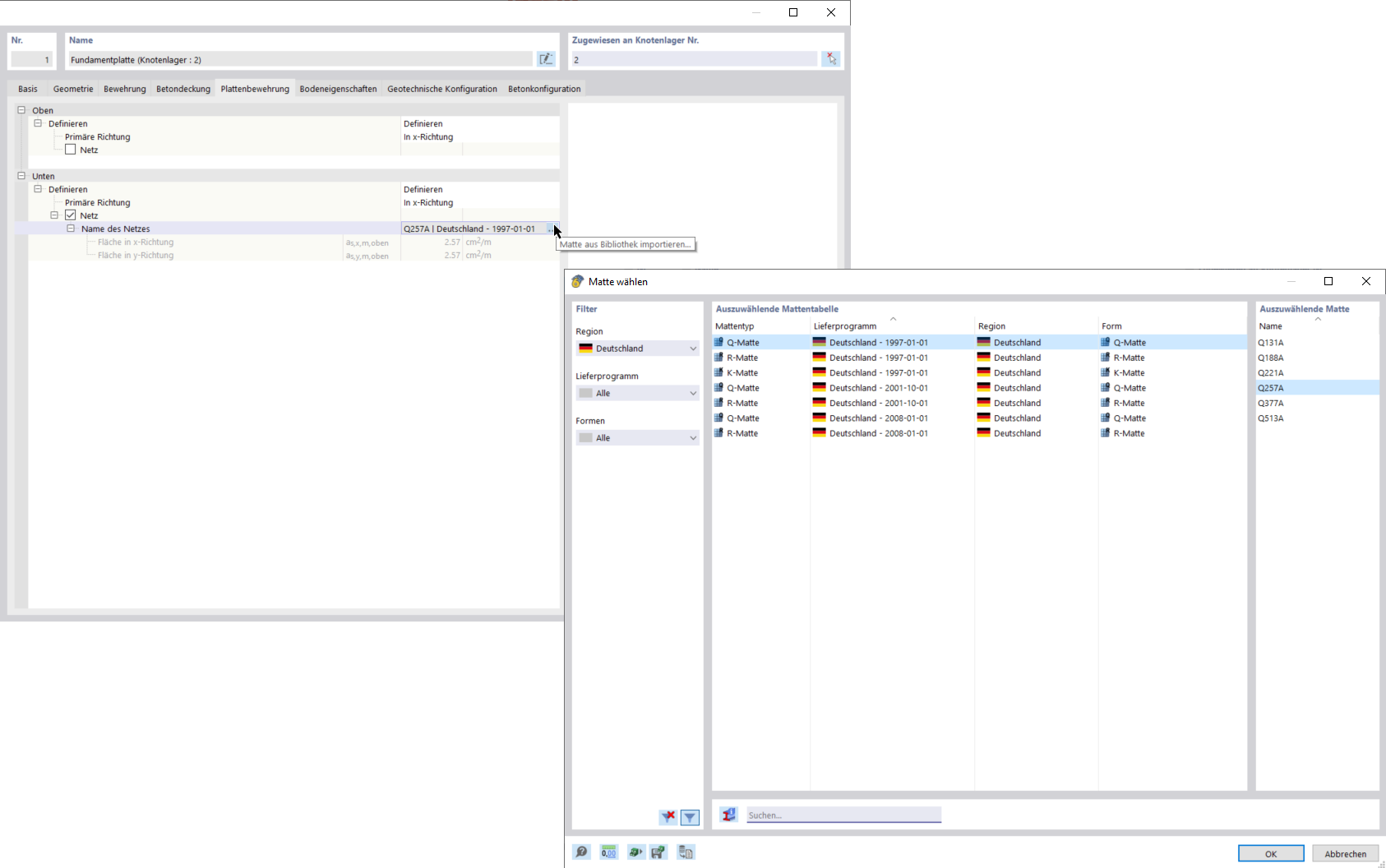Image resolution: width=1386 pixels, height=868 pixels.
Task: Select mat Q131A in the list
Action: coord(1318,343)
